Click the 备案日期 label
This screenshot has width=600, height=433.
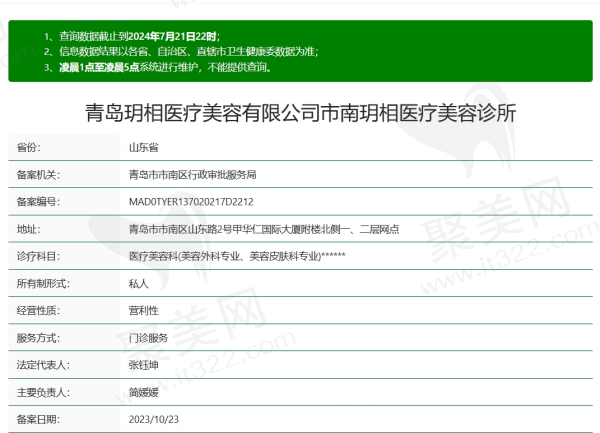click(x=38, y=420)
